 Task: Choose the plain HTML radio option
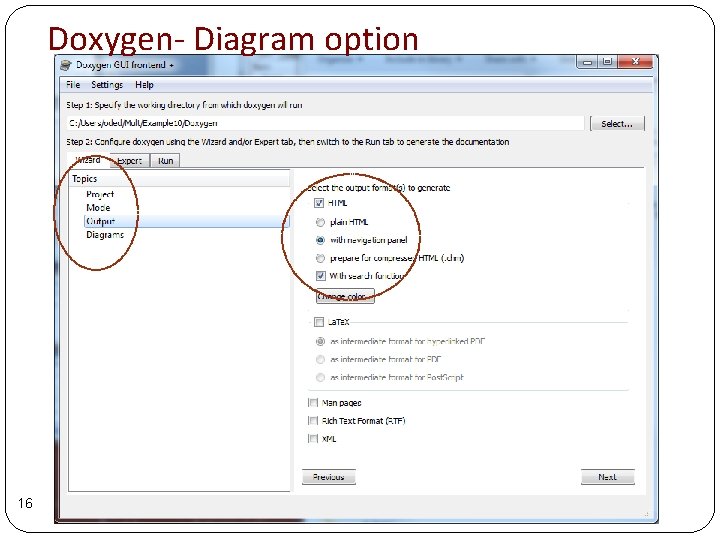click(321, 222)
